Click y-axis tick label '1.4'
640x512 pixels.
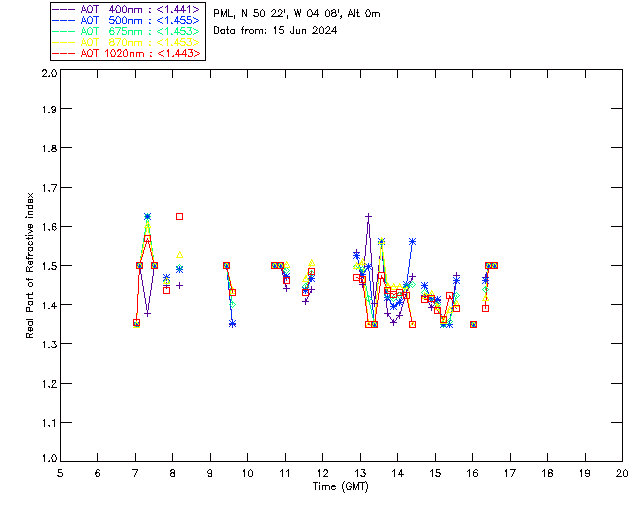49,305
